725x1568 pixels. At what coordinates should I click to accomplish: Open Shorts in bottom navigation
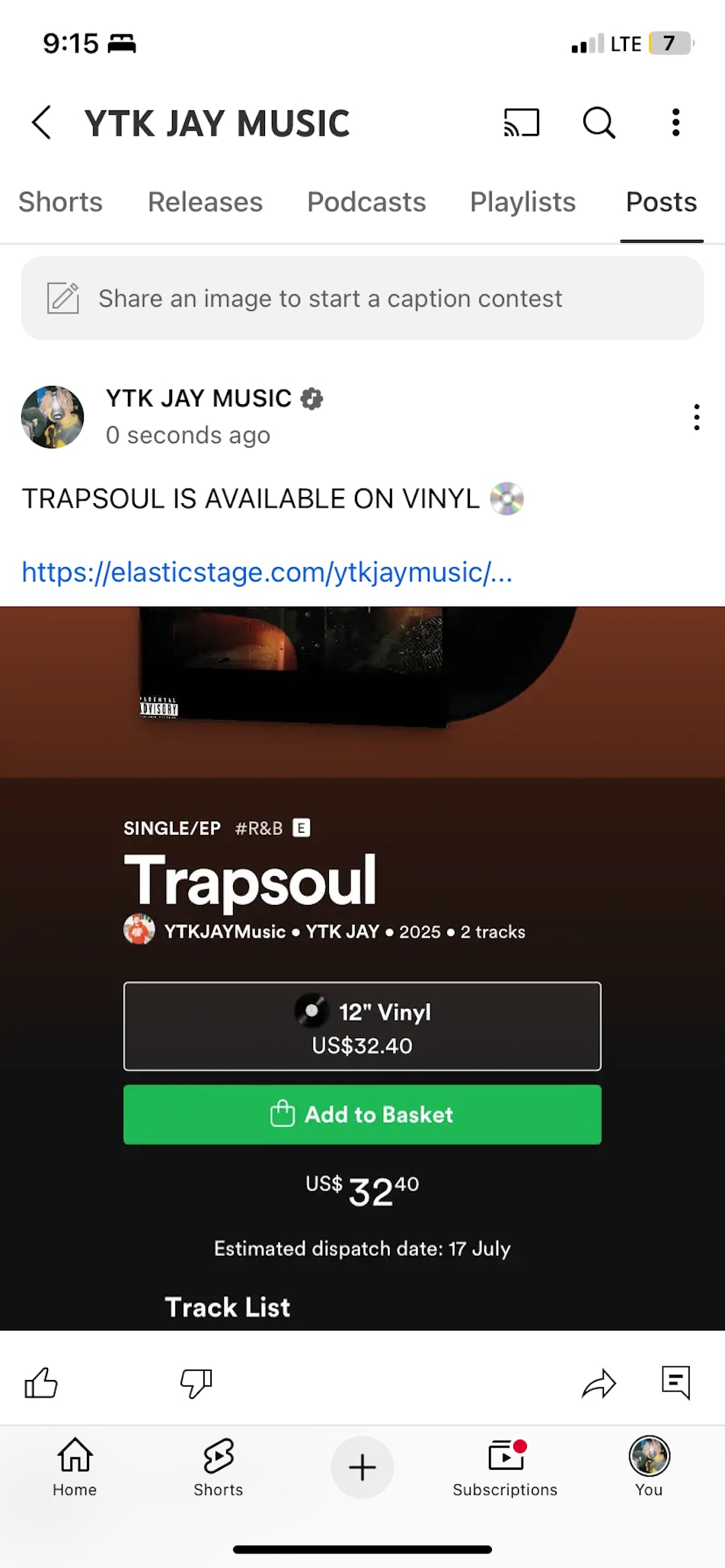[219, 1467]
